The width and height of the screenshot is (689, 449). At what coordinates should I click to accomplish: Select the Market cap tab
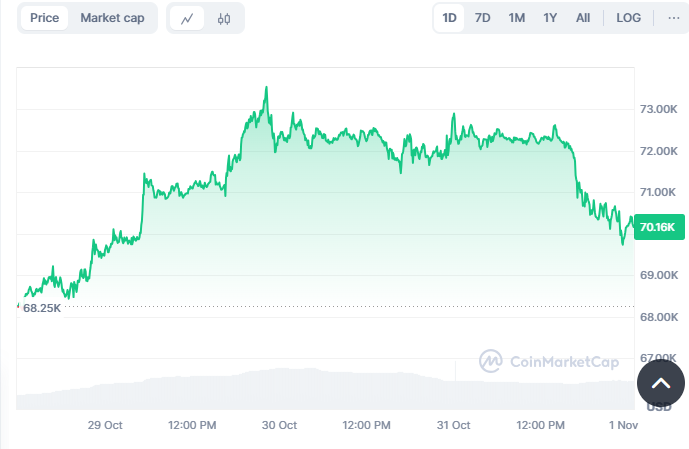112,18
